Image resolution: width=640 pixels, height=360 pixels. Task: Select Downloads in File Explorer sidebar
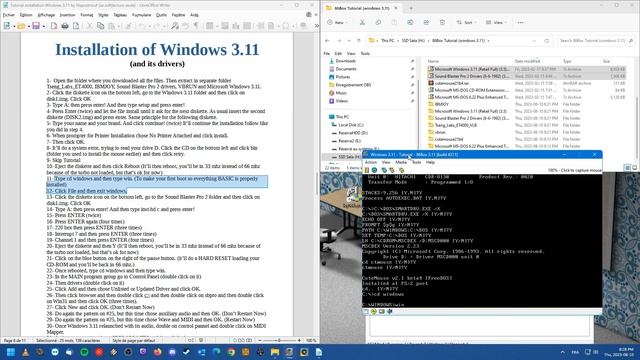[346, 61]
